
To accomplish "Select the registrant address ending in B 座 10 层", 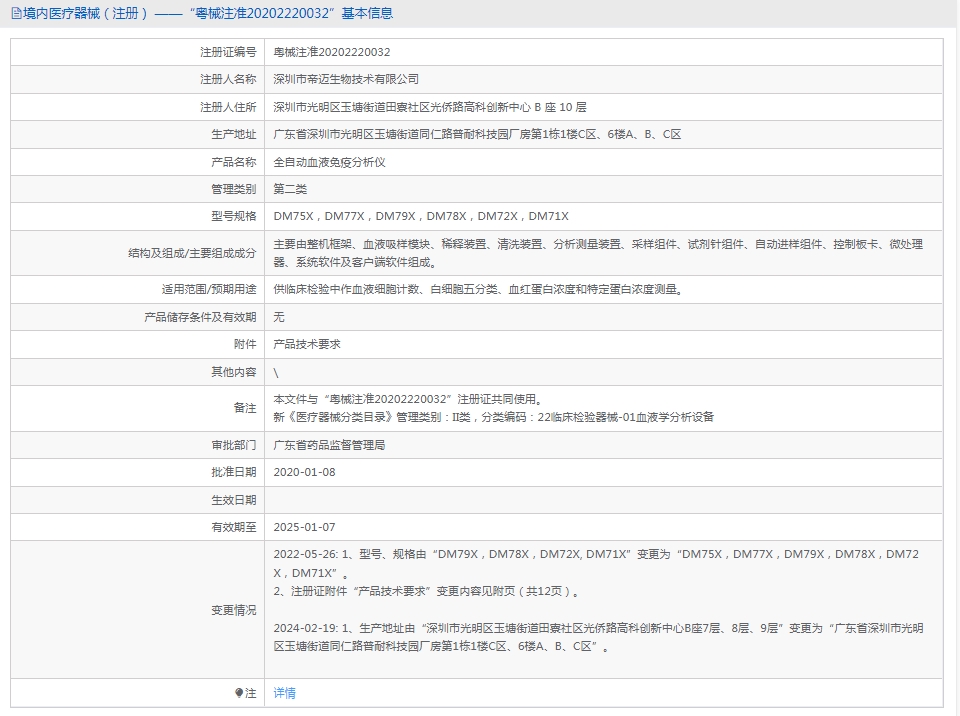I will [x=430, y=107].
